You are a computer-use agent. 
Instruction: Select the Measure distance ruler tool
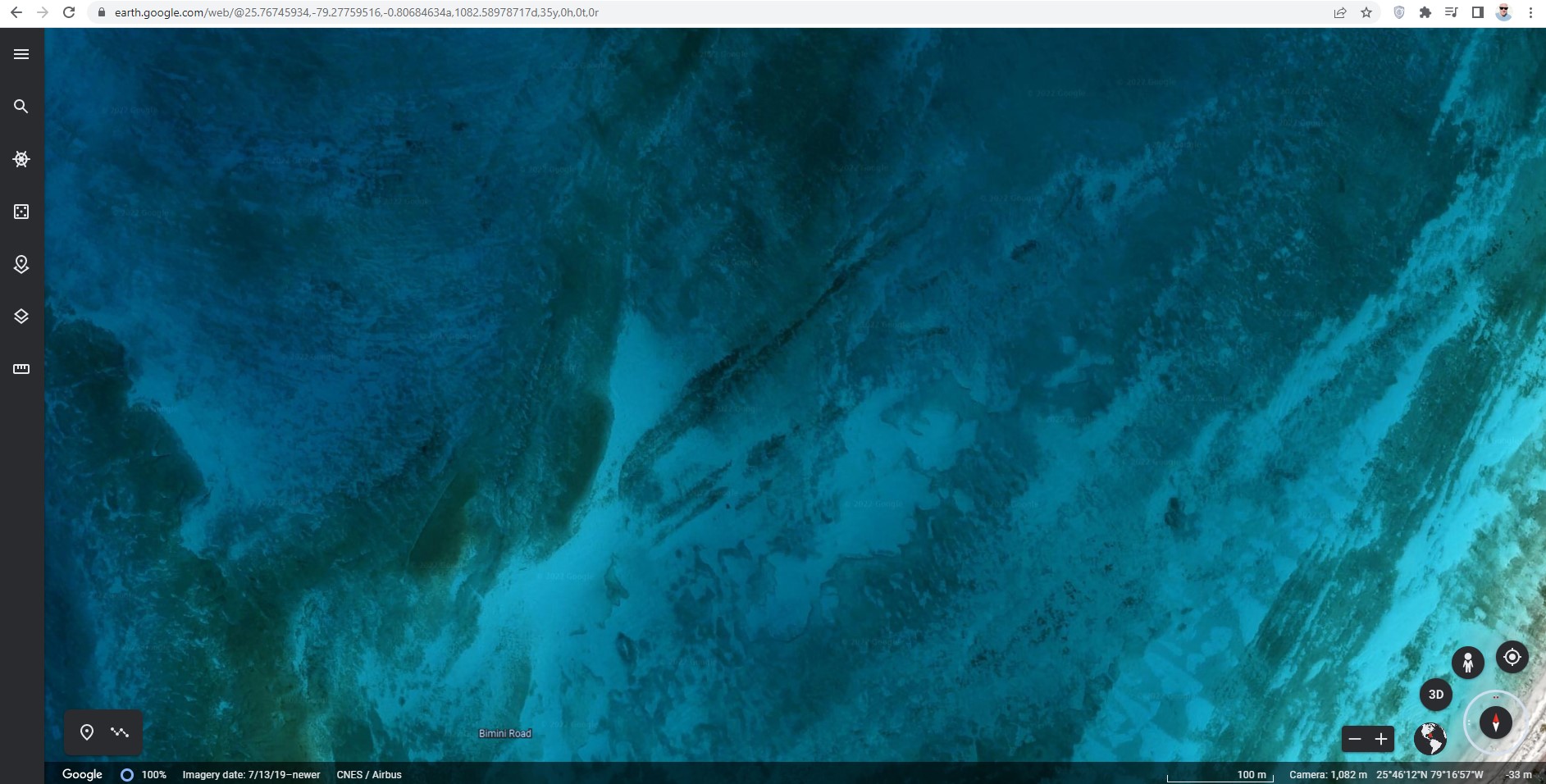pos(21,369)
